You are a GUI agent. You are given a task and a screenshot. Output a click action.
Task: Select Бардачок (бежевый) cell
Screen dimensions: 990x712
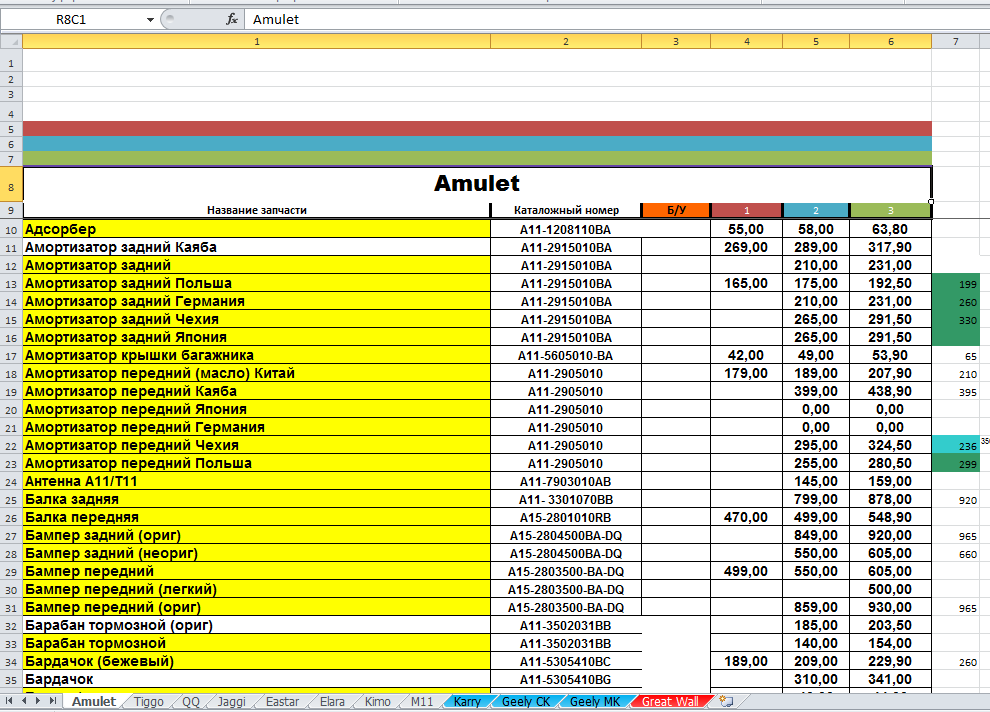click(256, 661)
